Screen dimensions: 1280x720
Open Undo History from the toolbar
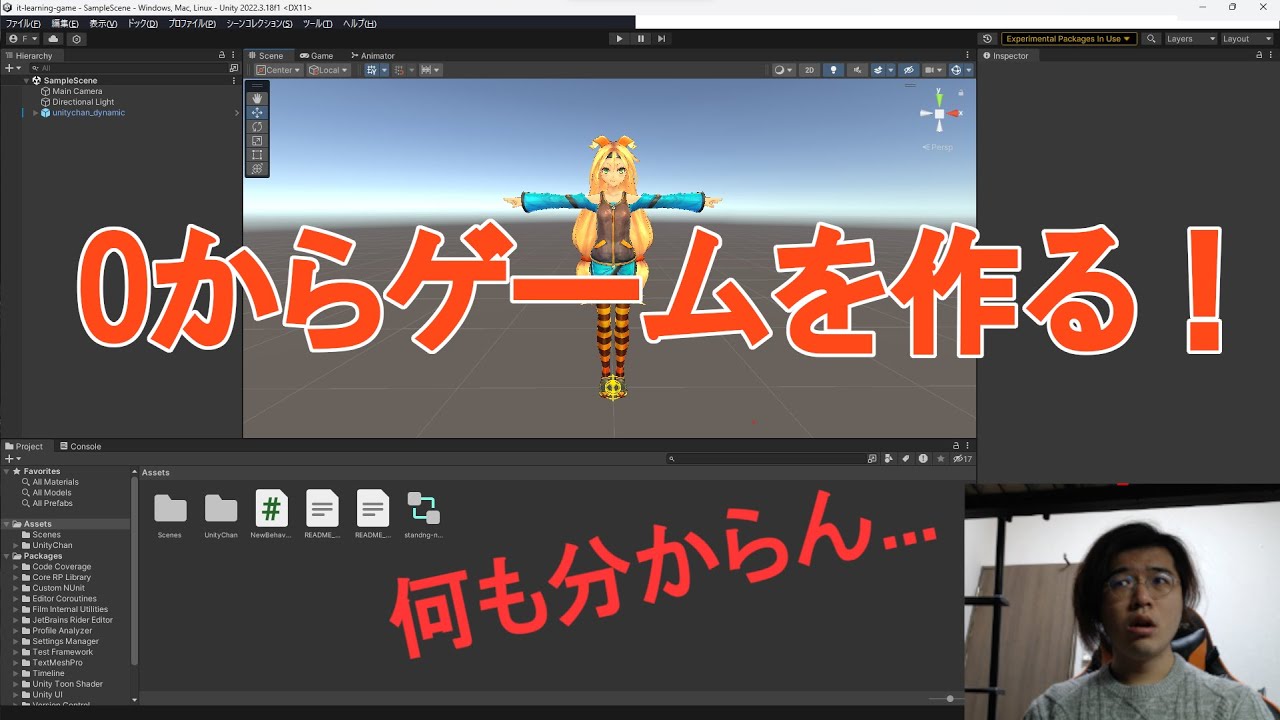coord(987,39)
